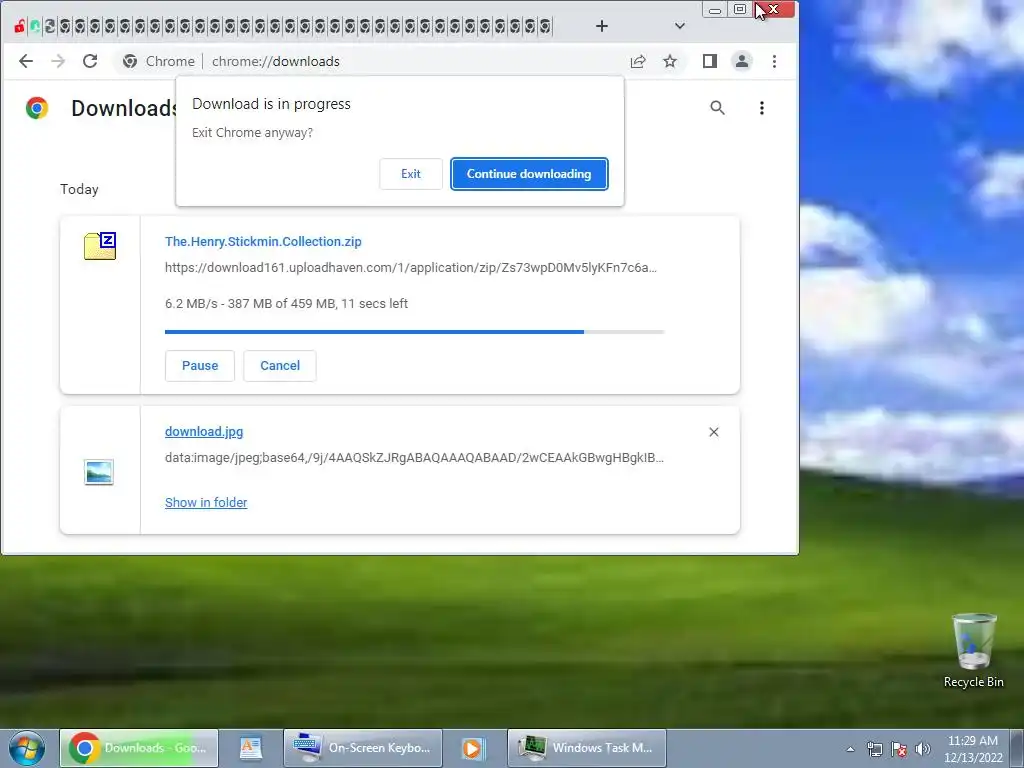The height and width of the screenshot is (768, 1024).
Task: Click the forward navigation arrow
Action: 58,61
